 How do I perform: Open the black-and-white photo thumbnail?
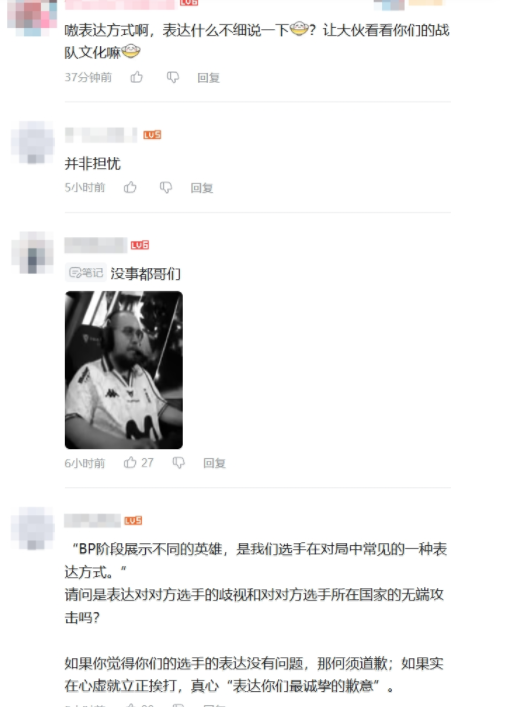click(x=124, y=370)
